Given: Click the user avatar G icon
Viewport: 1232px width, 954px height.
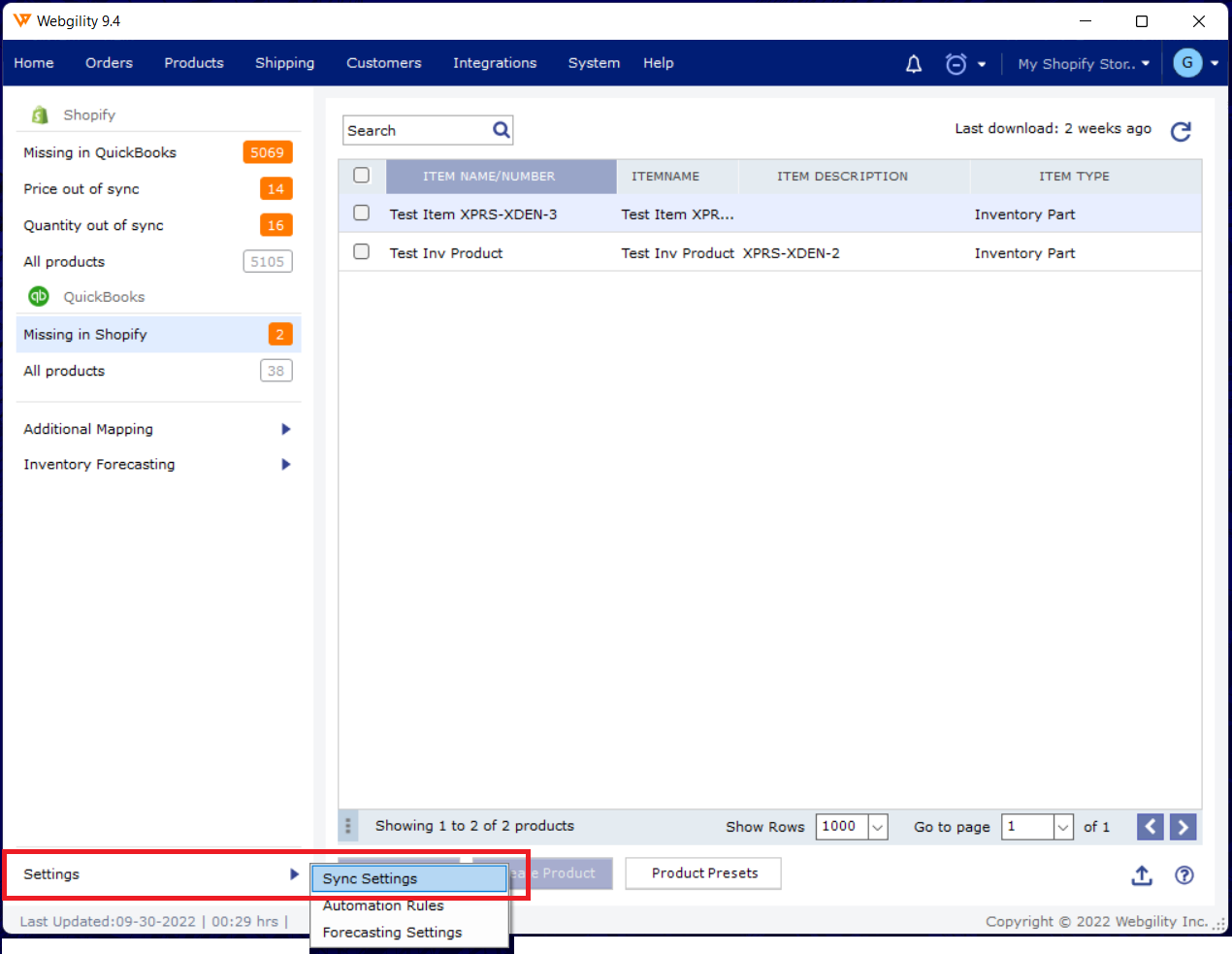Looking at the screenshot, I should 1187,63.
